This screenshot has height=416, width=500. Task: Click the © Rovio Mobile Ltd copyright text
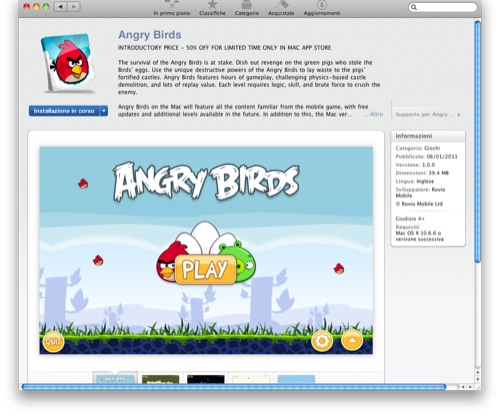419,204
